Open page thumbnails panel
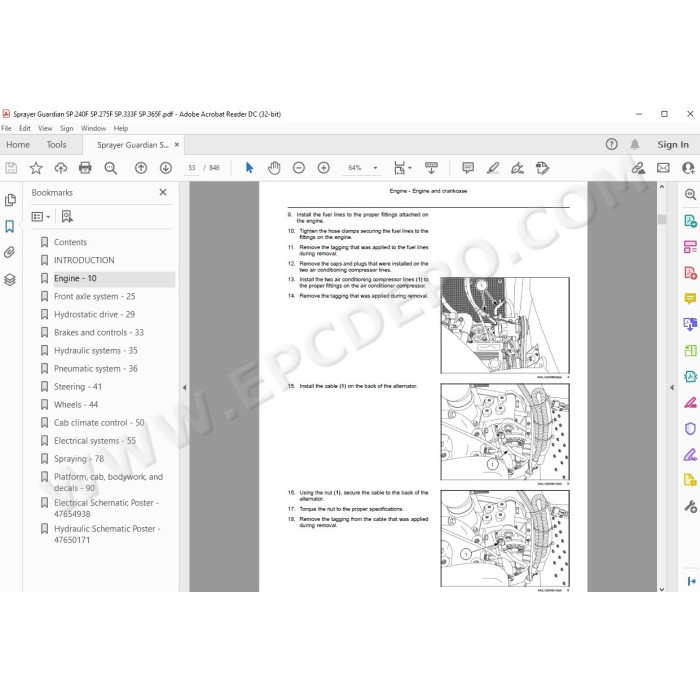This screenshot has height=700, width=700. (x=10, y=200)
